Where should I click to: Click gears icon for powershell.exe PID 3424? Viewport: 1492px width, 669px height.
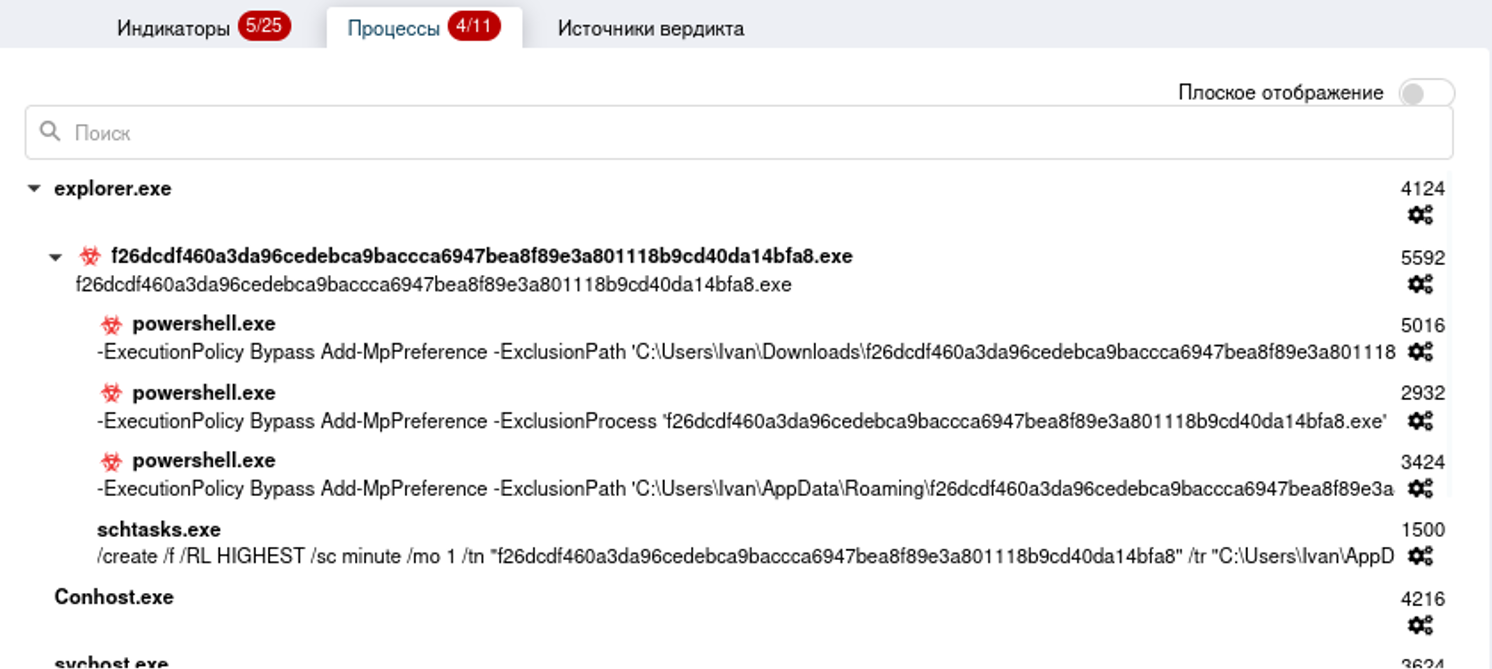click(x=1420, y=489)
